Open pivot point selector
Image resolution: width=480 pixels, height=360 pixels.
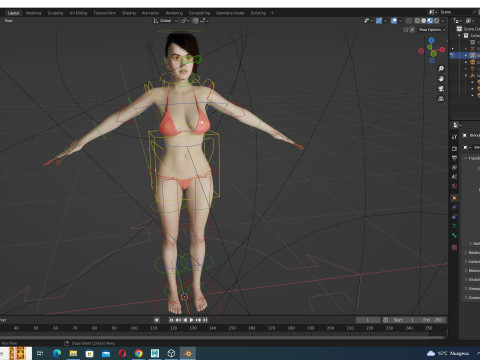tap(185, 21)
